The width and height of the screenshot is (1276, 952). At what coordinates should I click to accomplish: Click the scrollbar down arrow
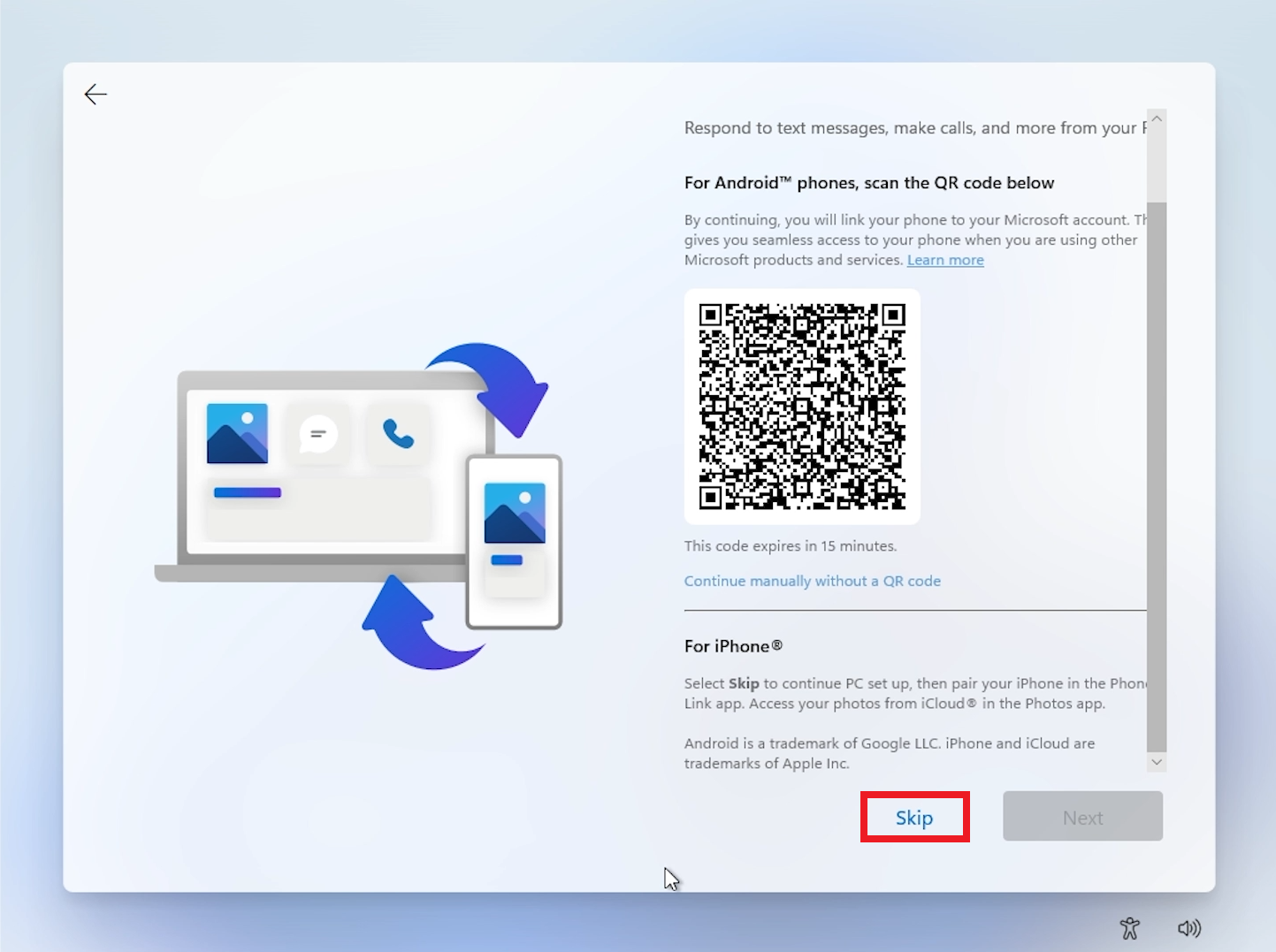(x=1157, y=761)
